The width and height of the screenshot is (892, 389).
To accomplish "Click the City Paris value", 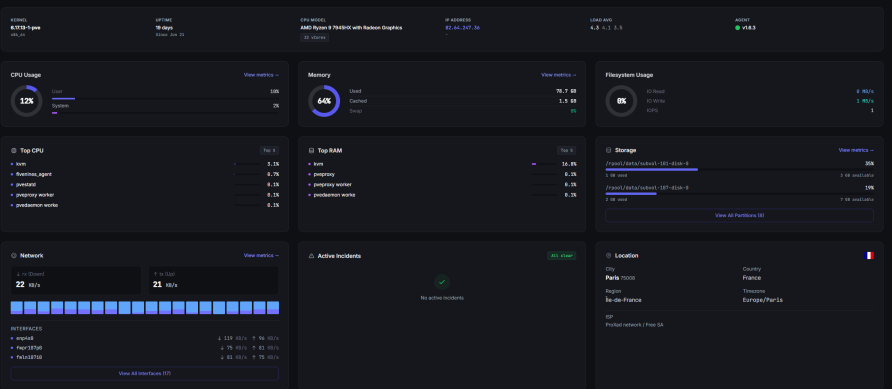I will [x=612, y=278].
